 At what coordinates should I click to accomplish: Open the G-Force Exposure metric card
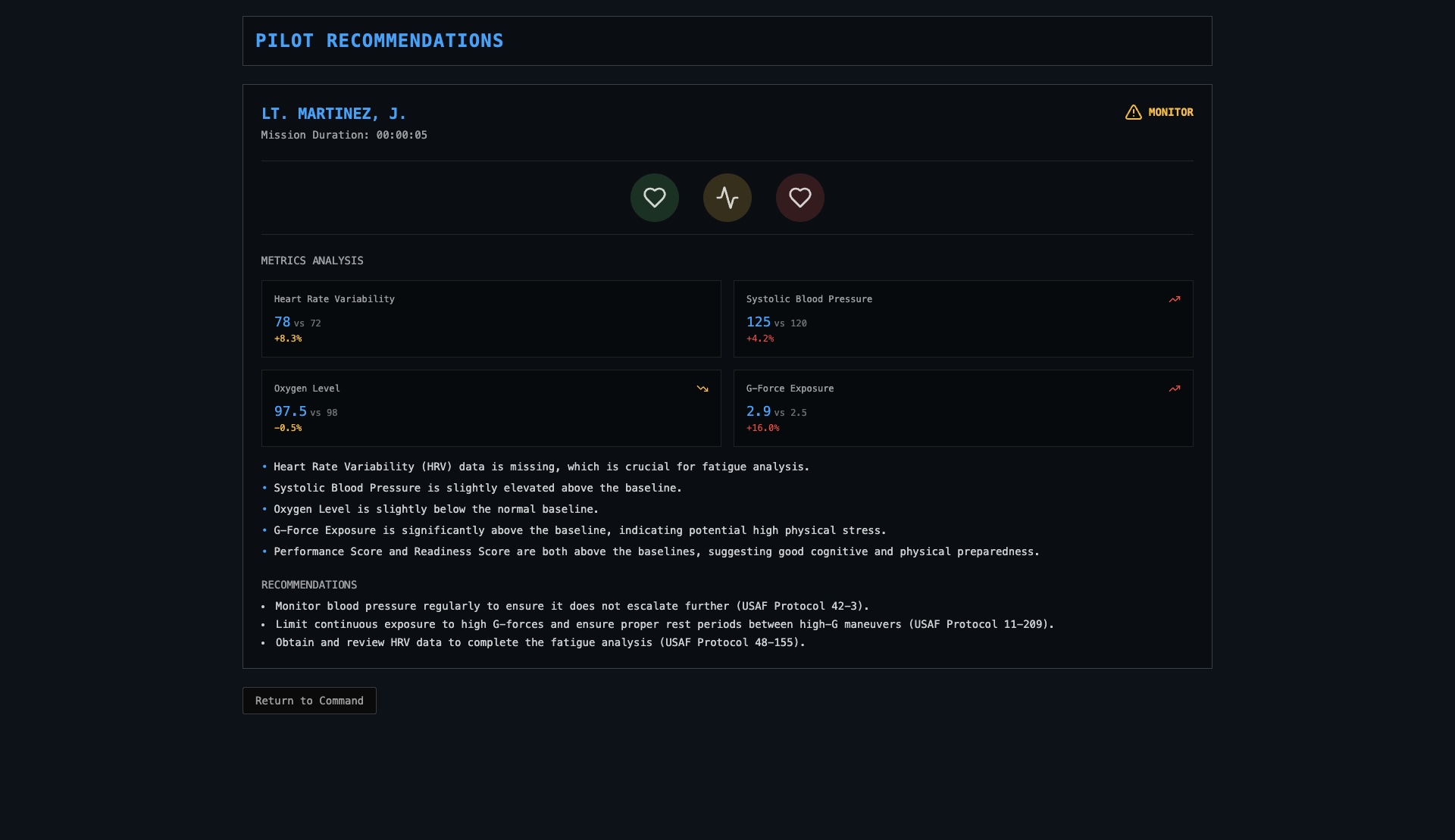pyautogui.click(x=962, y=408)
